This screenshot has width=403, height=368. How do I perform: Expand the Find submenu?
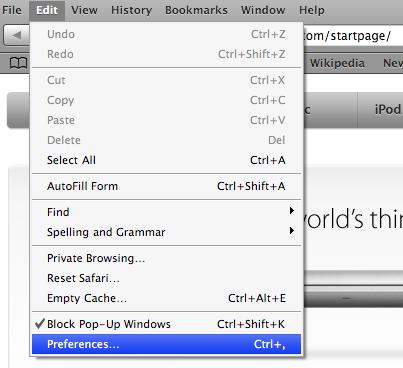tap(166, 212)
